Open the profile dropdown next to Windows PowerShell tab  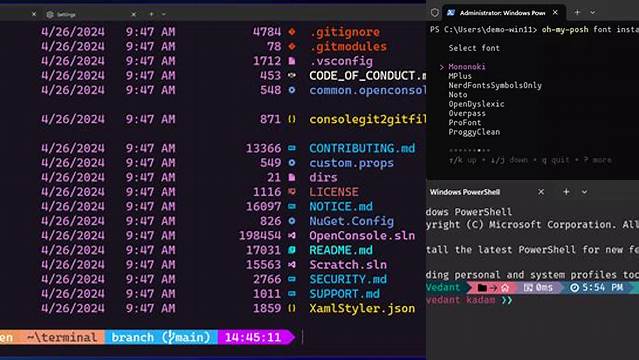click(x=584, y=192)
